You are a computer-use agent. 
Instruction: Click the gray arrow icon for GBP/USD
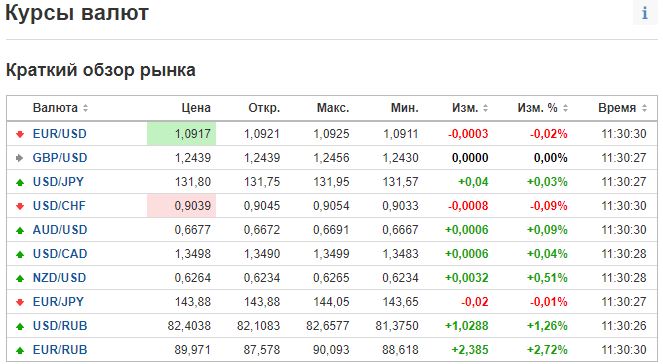point(20,158)
